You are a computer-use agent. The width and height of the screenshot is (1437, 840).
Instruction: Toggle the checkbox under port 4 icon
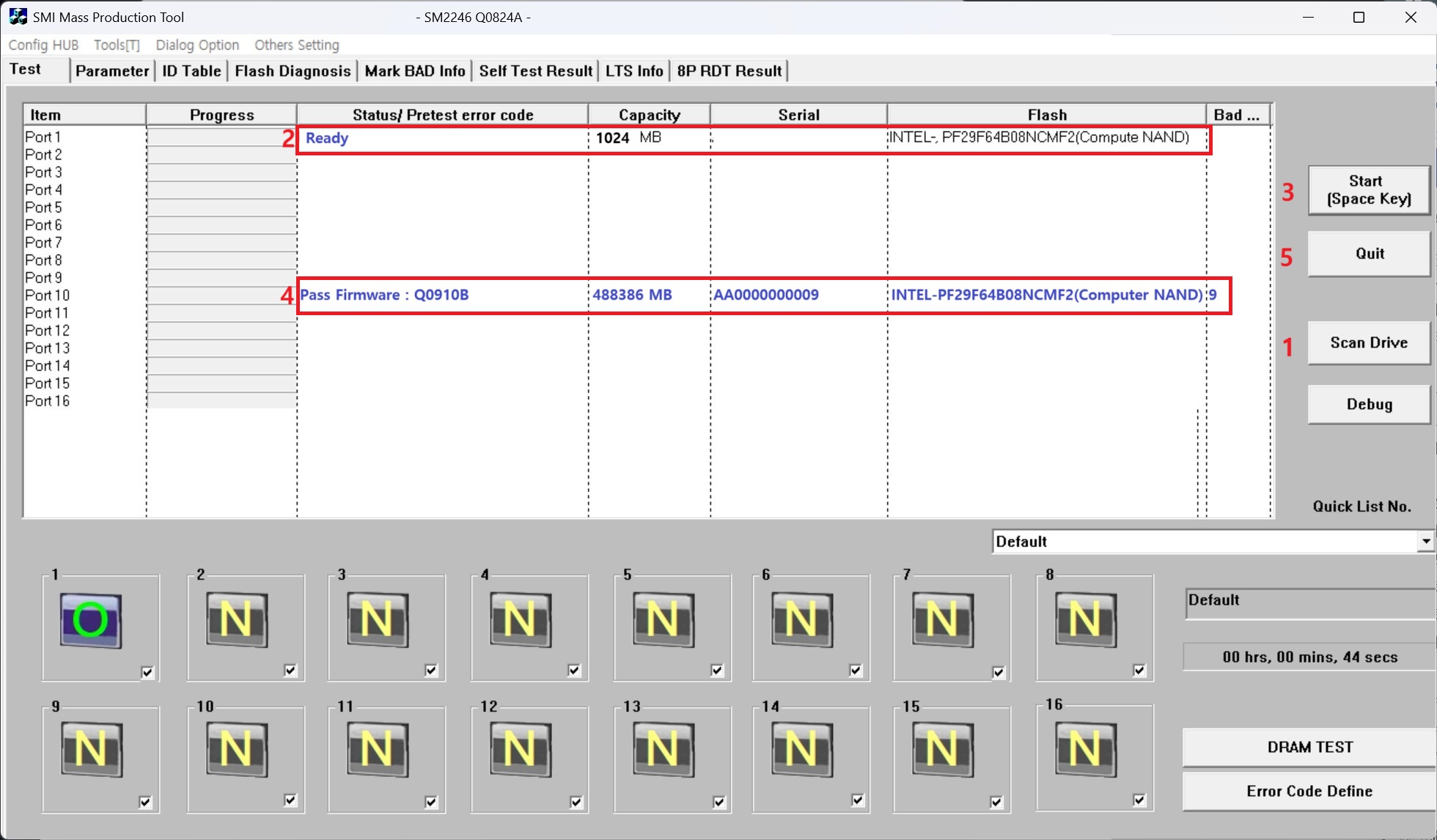pyautogui.click(x=574, y=670)
